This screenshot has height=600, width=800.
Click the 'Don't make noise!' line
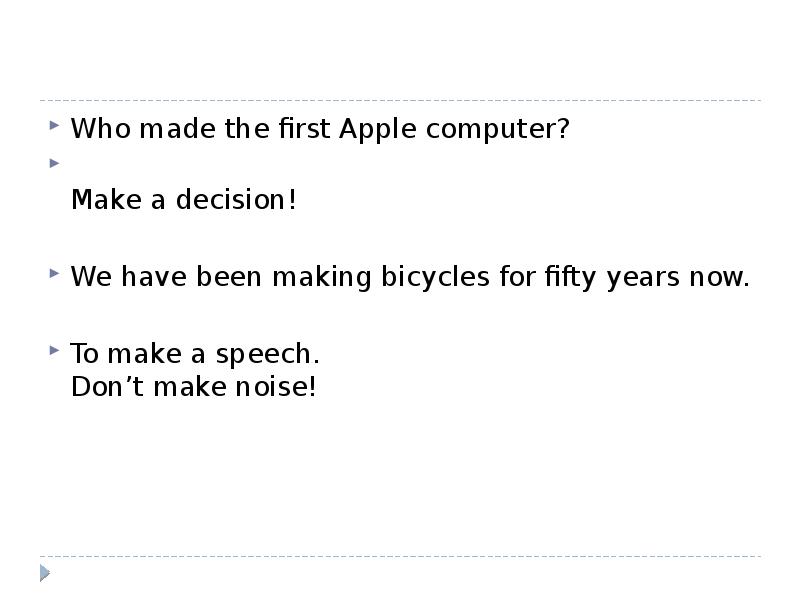(194, 387)
